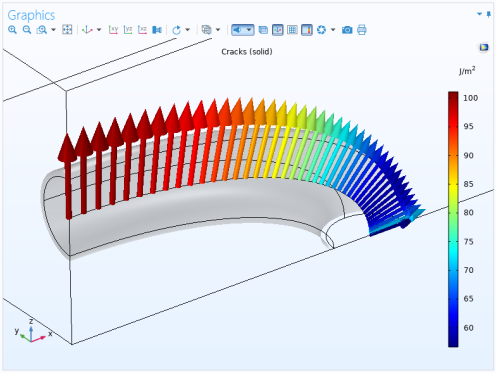Open the zoom options dropdown arrow
The image size is (496, 373).
53,30
